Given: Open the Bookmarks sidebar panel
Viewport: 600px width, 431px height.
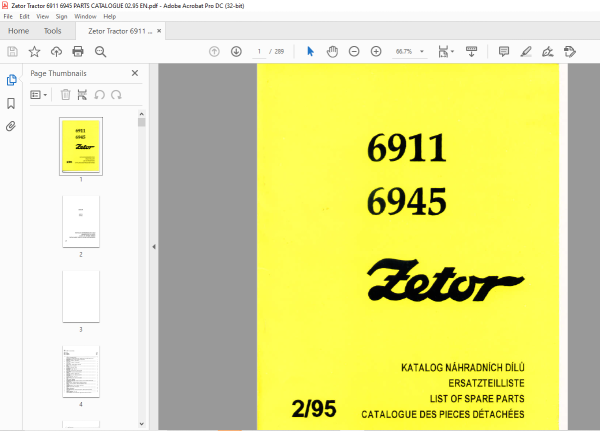Looking at the screenshot, I should tap(11, 103).
